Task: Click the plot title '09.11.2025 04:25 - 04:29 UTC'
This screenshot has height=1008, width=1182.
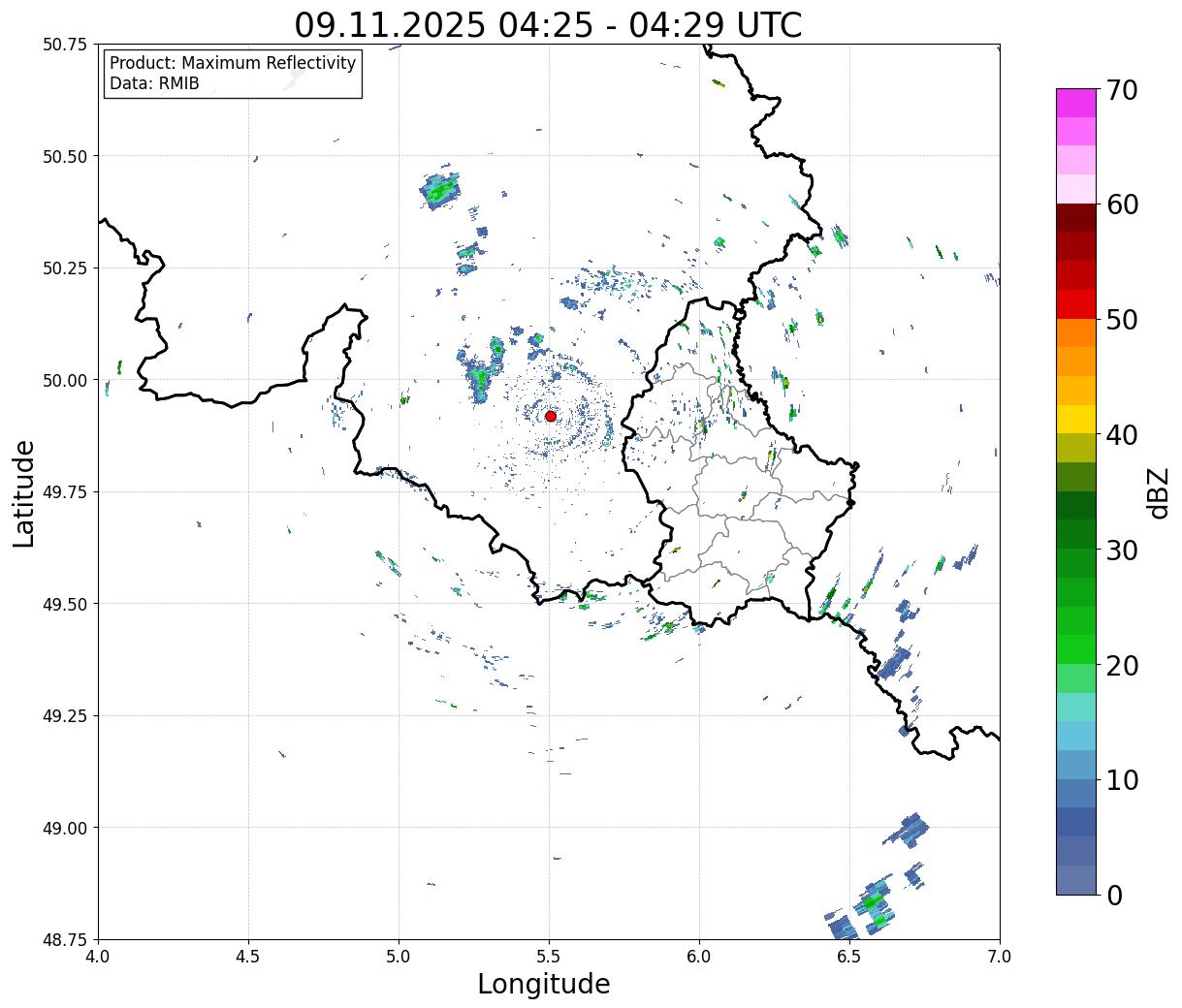Action: [548, 24]
